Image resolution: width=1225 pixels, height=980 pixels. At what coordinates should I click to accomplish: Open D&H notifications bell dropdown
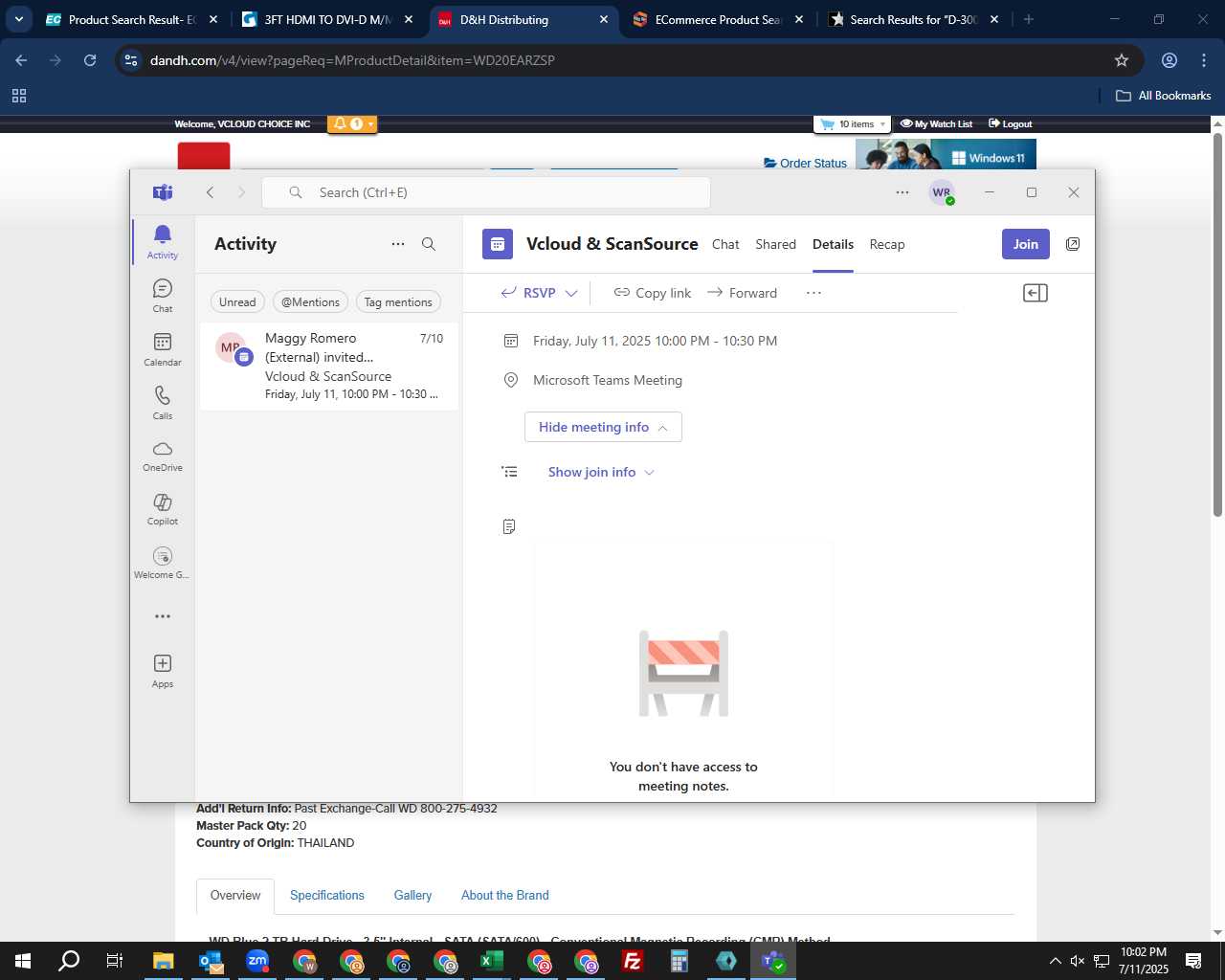(x=352, y=123)
